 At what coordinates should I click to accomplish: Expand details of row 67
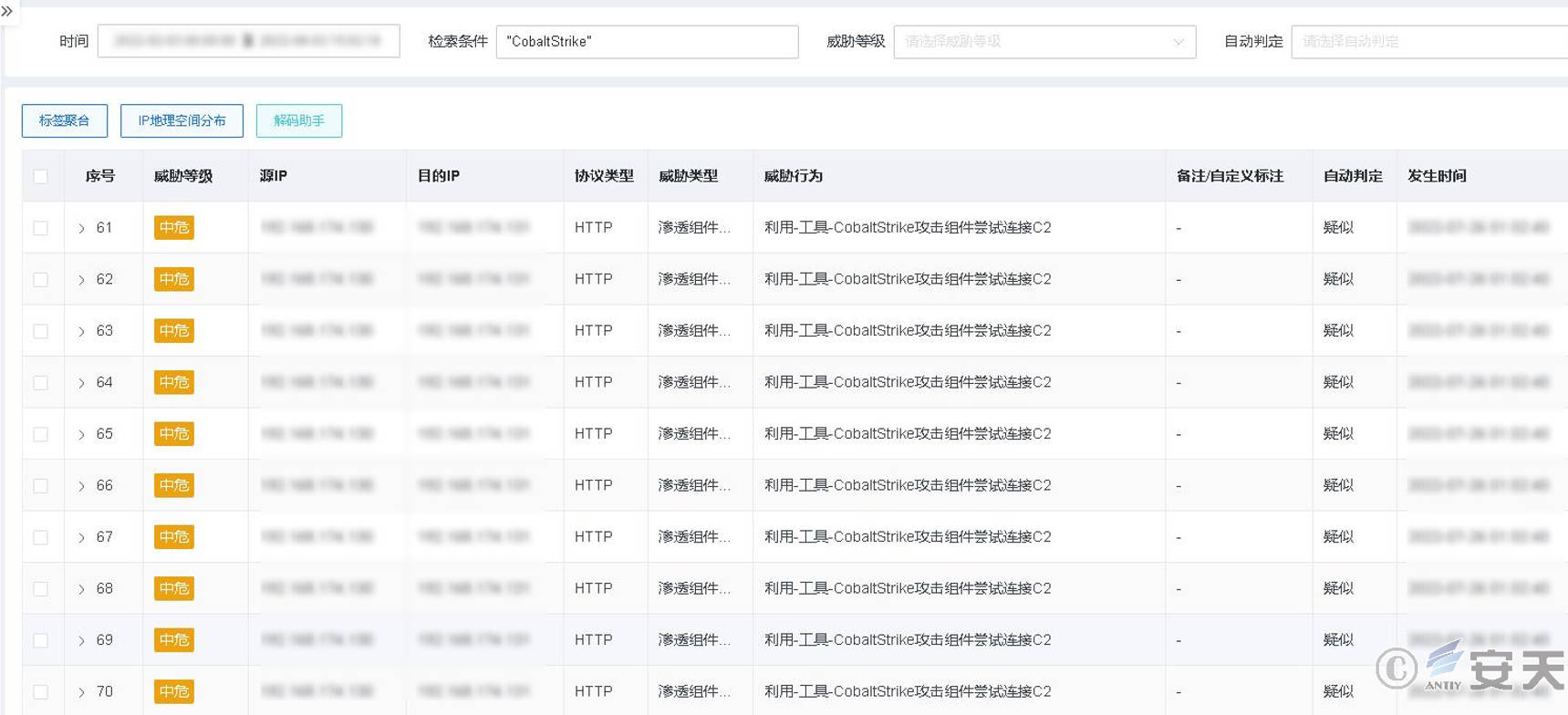pyautogui.click(x=81, y=537)
